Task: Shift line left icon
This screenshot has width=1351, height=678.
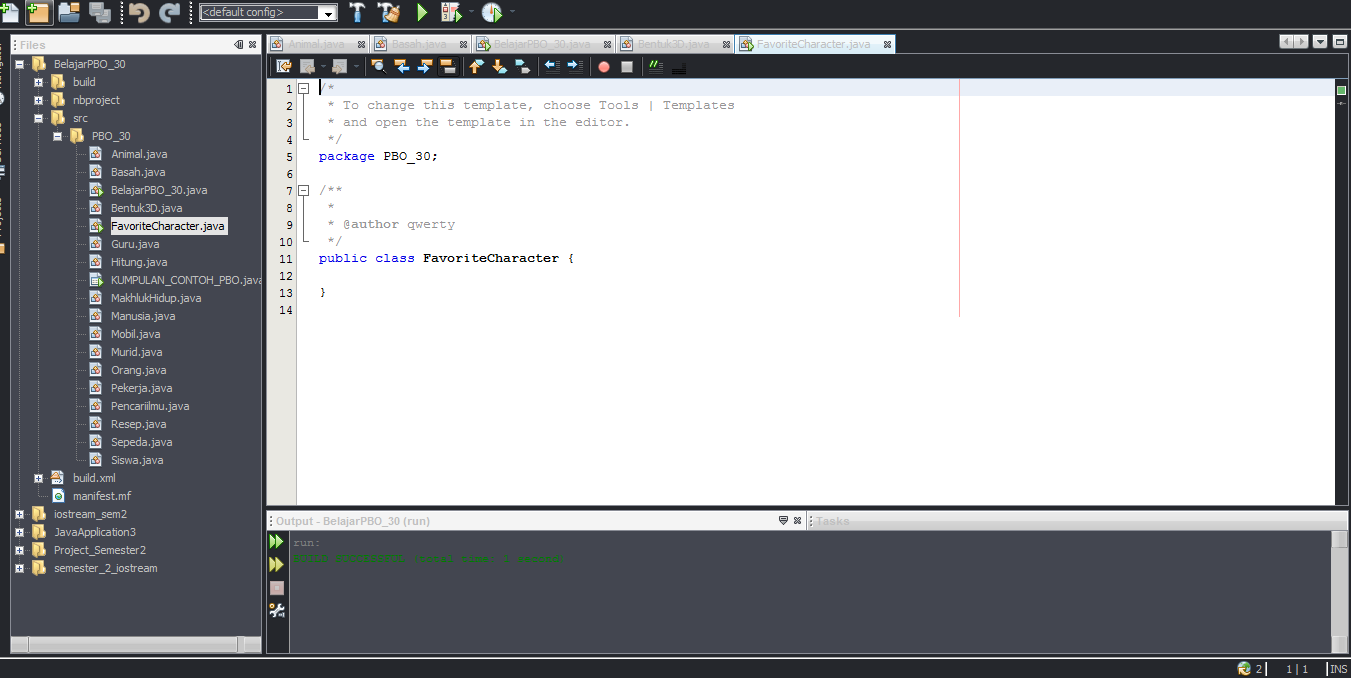Action: [x=552, y=66]
